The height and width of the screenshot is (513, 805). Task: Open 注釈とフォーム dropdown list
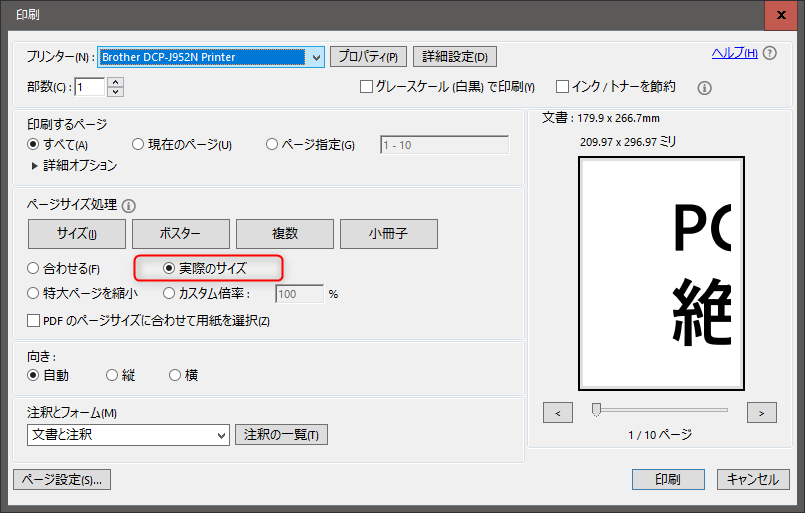click(x=221, y=435)
